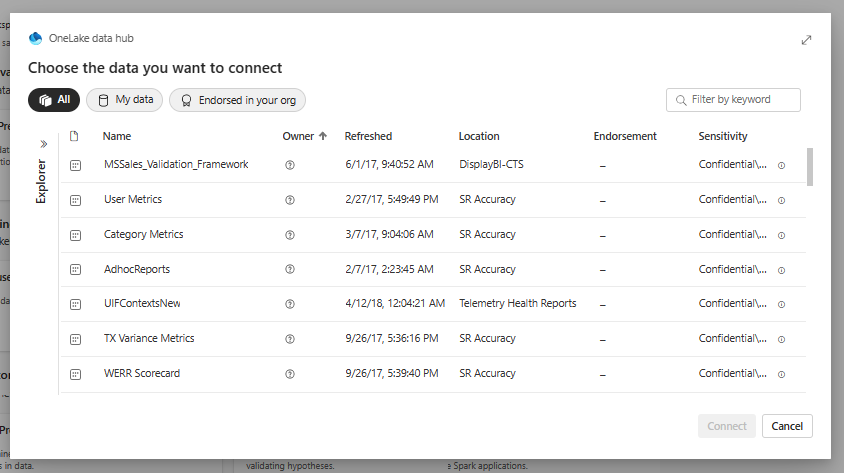Open the sensitivity info icon for WERR Scorecard
844x473 pixels.
pyautogui.click(x=782, y=375)
